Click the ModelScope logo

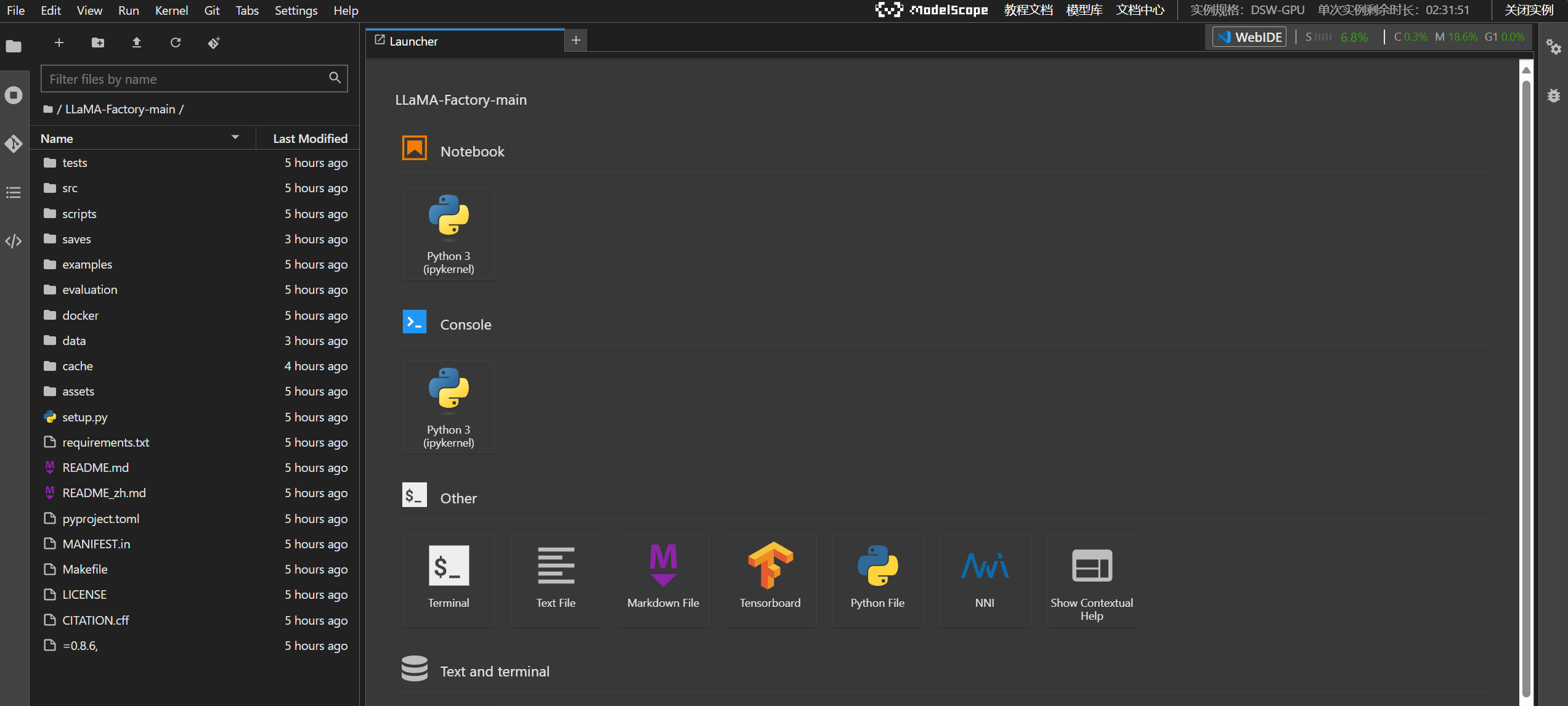click(932, 10)
